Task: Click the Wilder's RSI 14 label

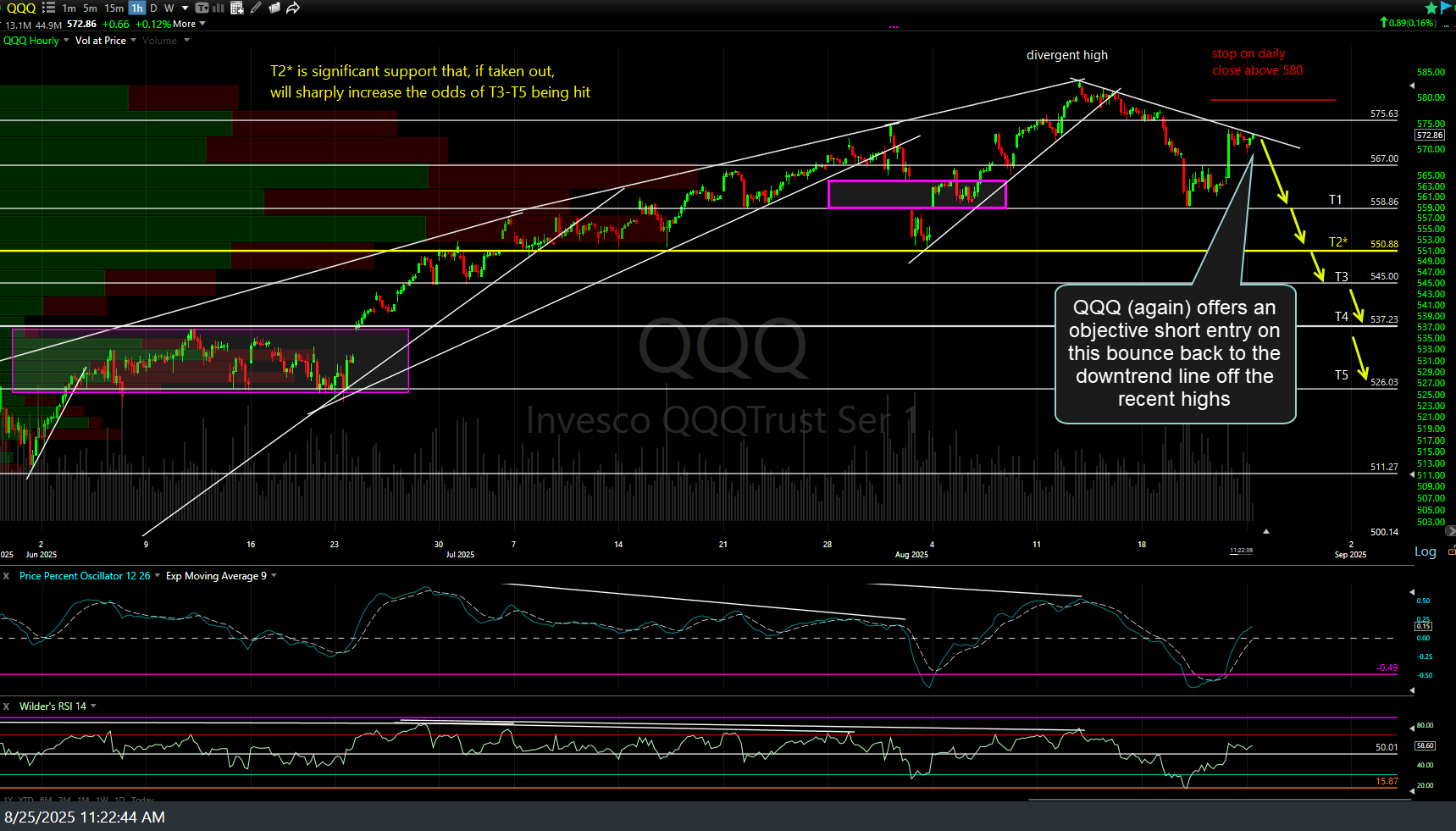Action: 53,706
